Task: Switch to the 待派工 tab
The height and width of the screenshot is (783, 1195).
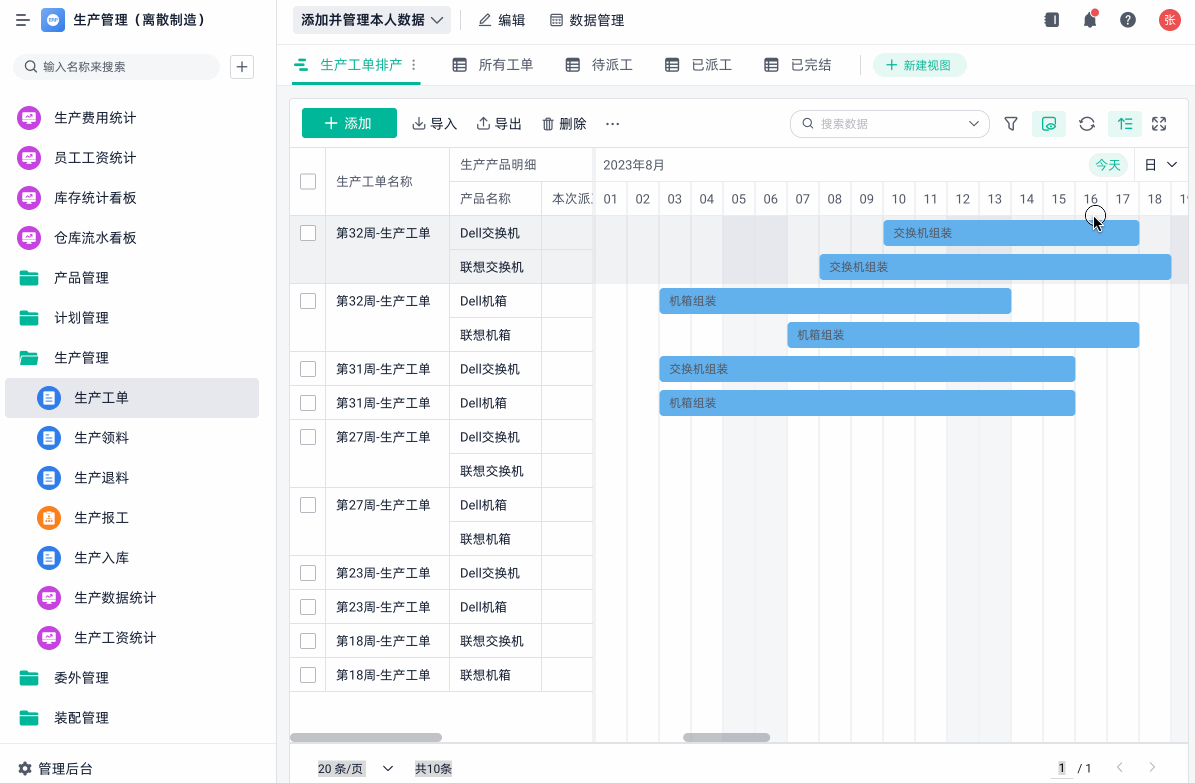Action: point(599,65)
